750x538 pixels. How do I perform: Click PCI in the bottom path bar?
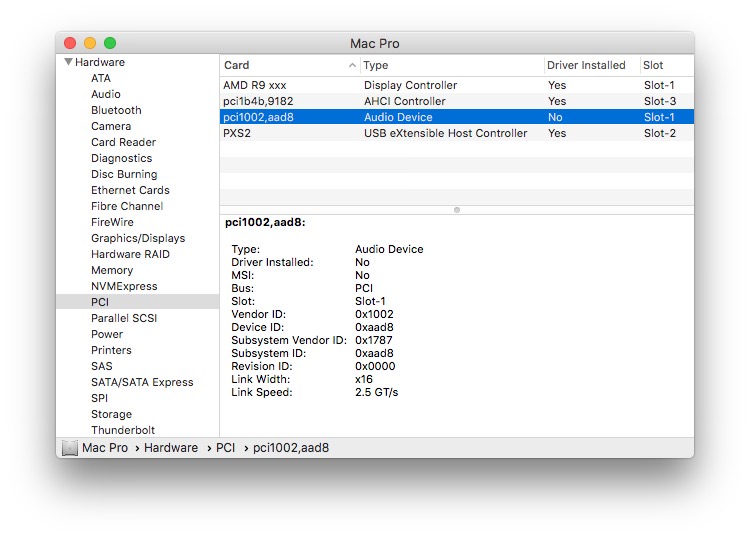(x=225, y=448)
